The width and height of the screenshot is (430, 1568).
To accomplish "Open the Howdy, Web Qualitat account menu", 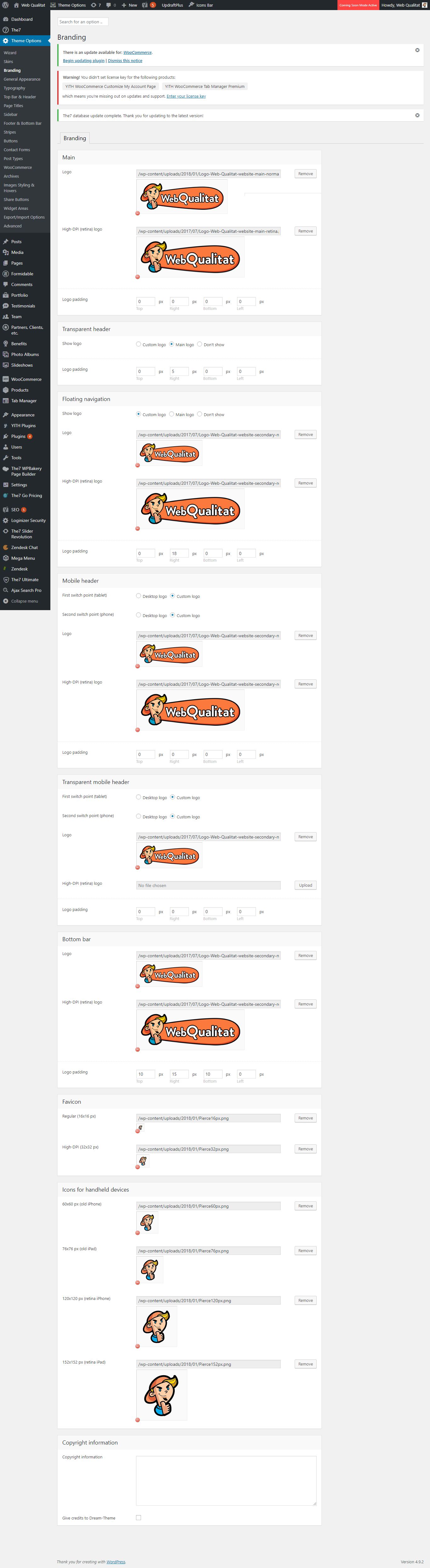I will (x=404, y=5).
